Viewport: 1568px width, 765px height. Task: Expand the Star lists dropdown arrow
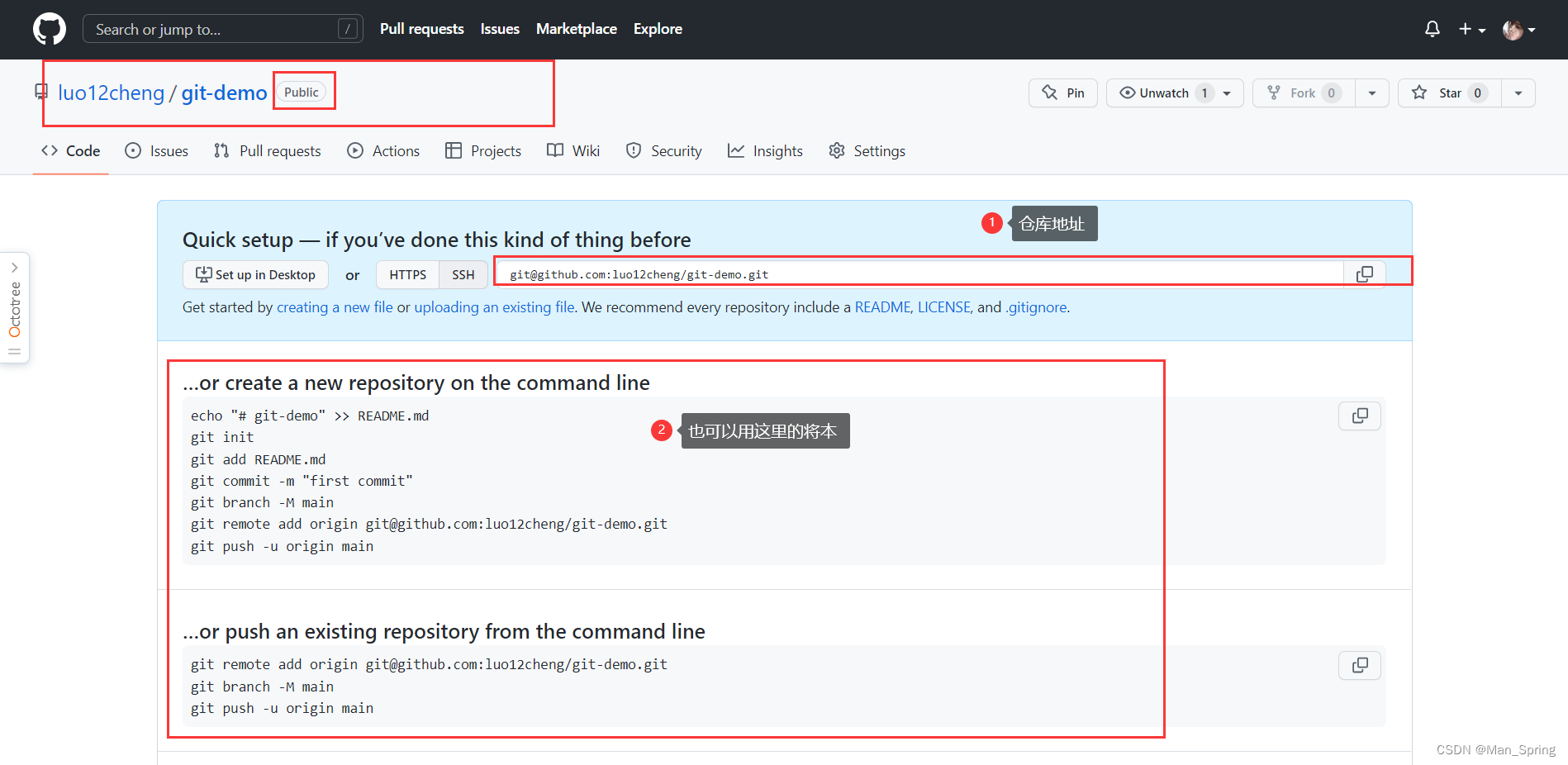point(1518,93)
